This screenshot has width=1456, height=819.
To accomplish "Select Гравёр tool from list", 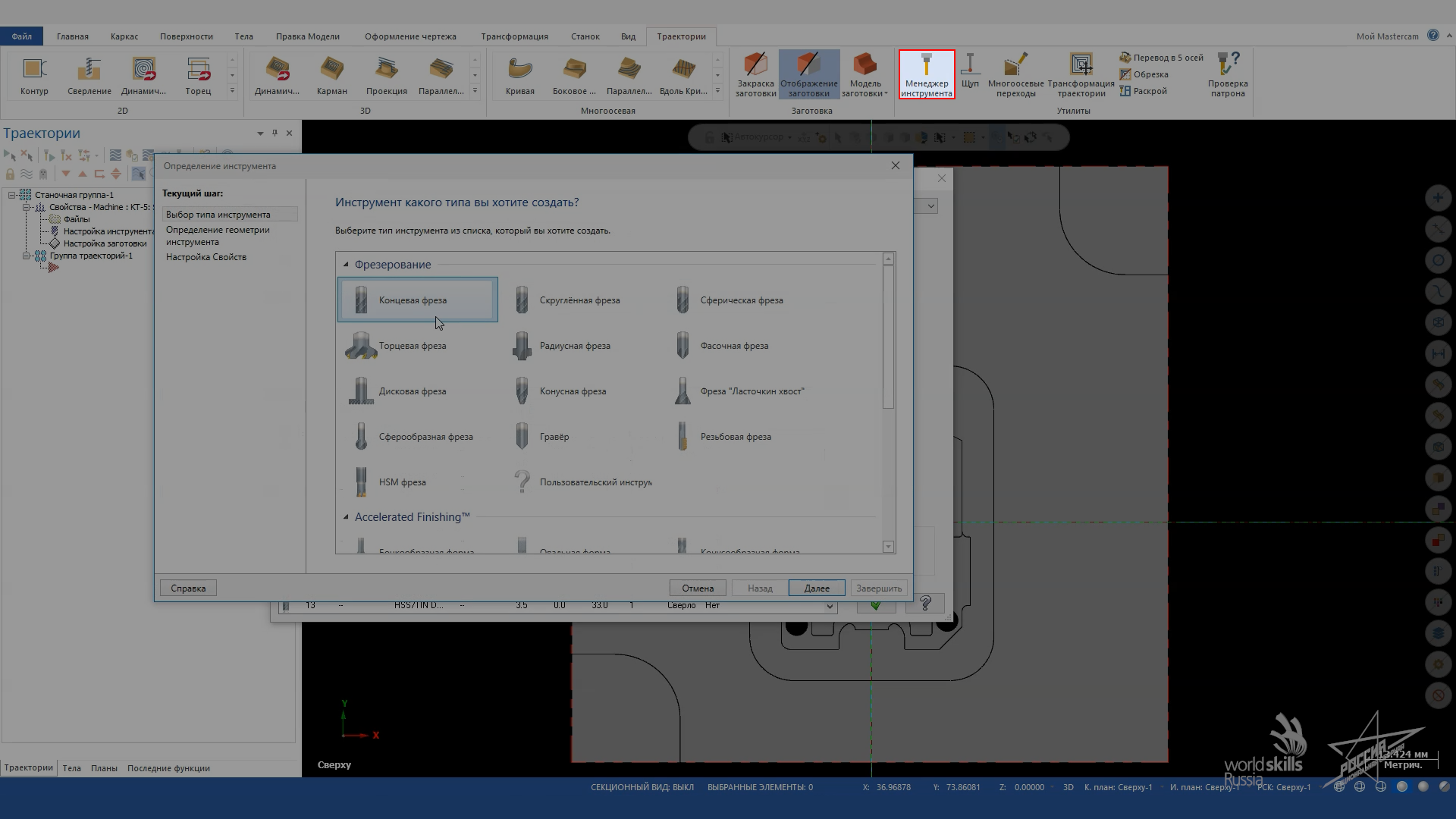I will pyautogui.click(x=554, y=436).
